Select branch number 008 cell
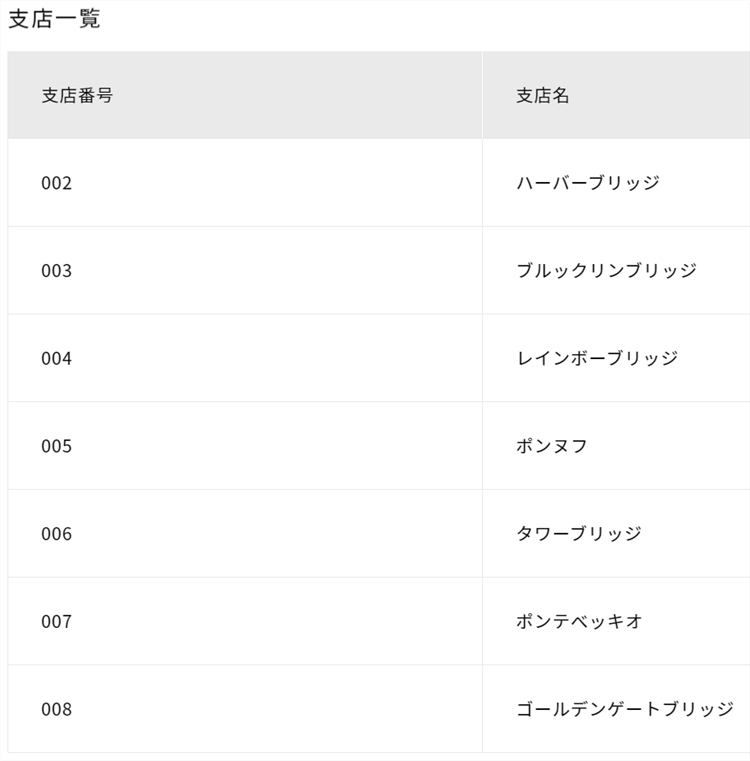The width and height of the screenshot is (750, 761). [x=57, y=710]
